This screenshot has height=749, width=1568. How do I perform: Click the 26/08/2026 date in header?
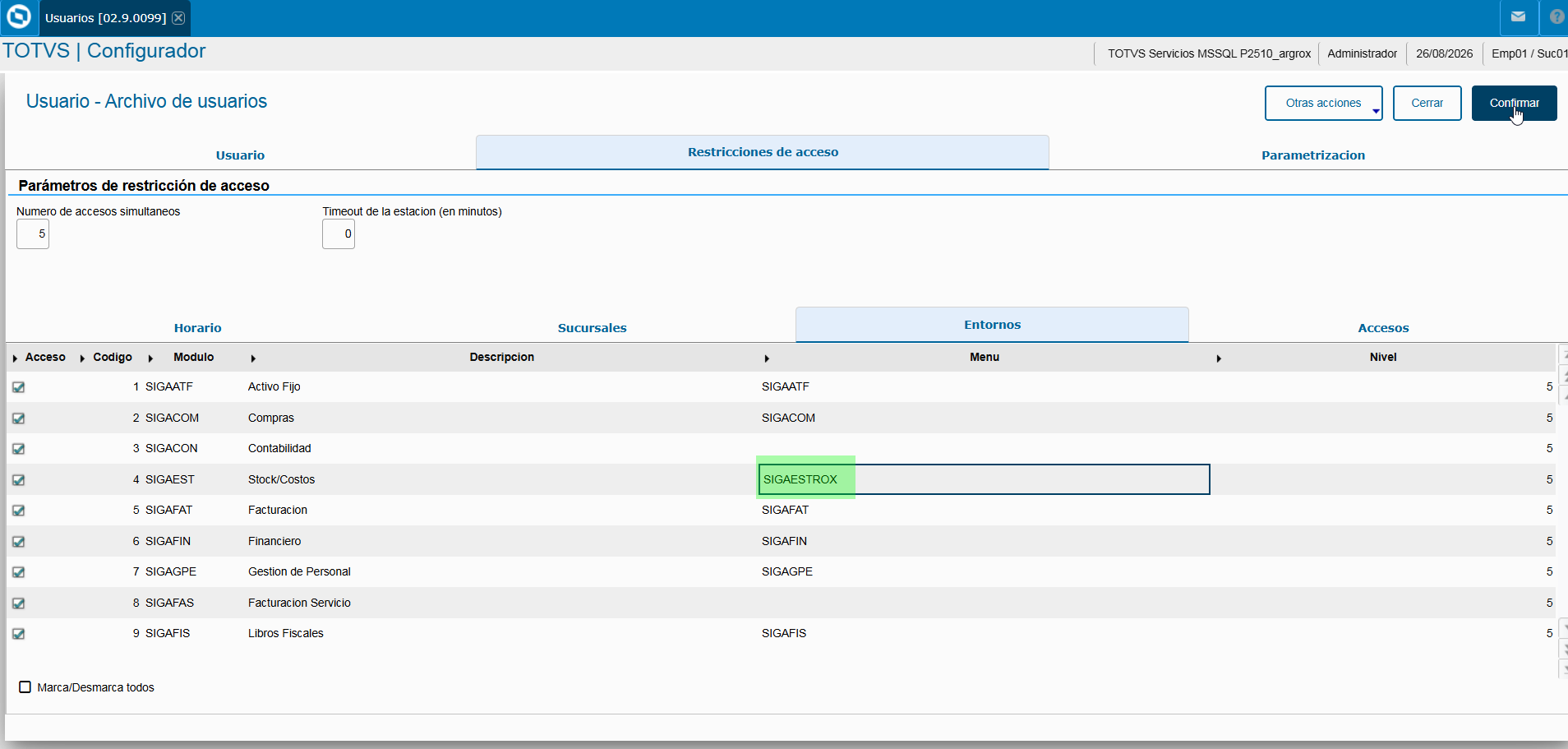click(x=1444, y=53)
